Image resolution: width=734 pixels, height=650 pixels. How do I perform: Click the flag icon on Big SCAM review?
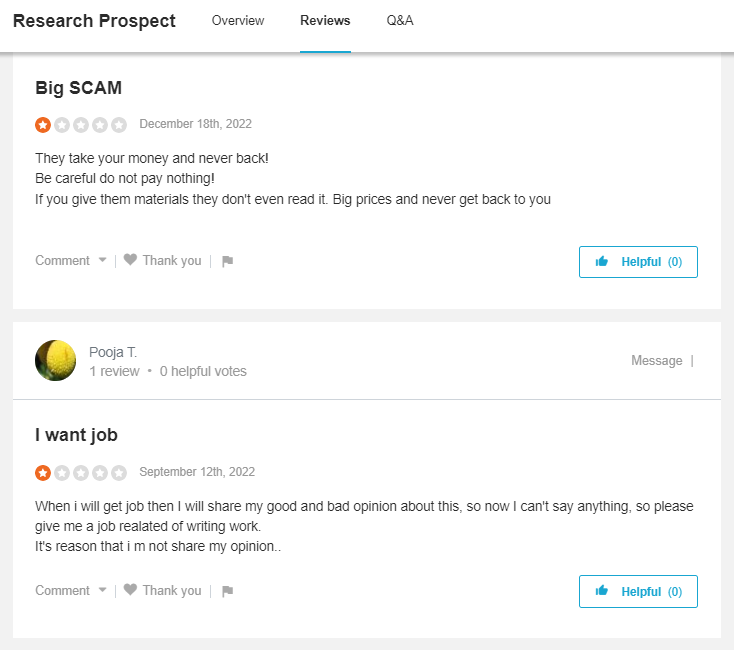pos(227,261)
